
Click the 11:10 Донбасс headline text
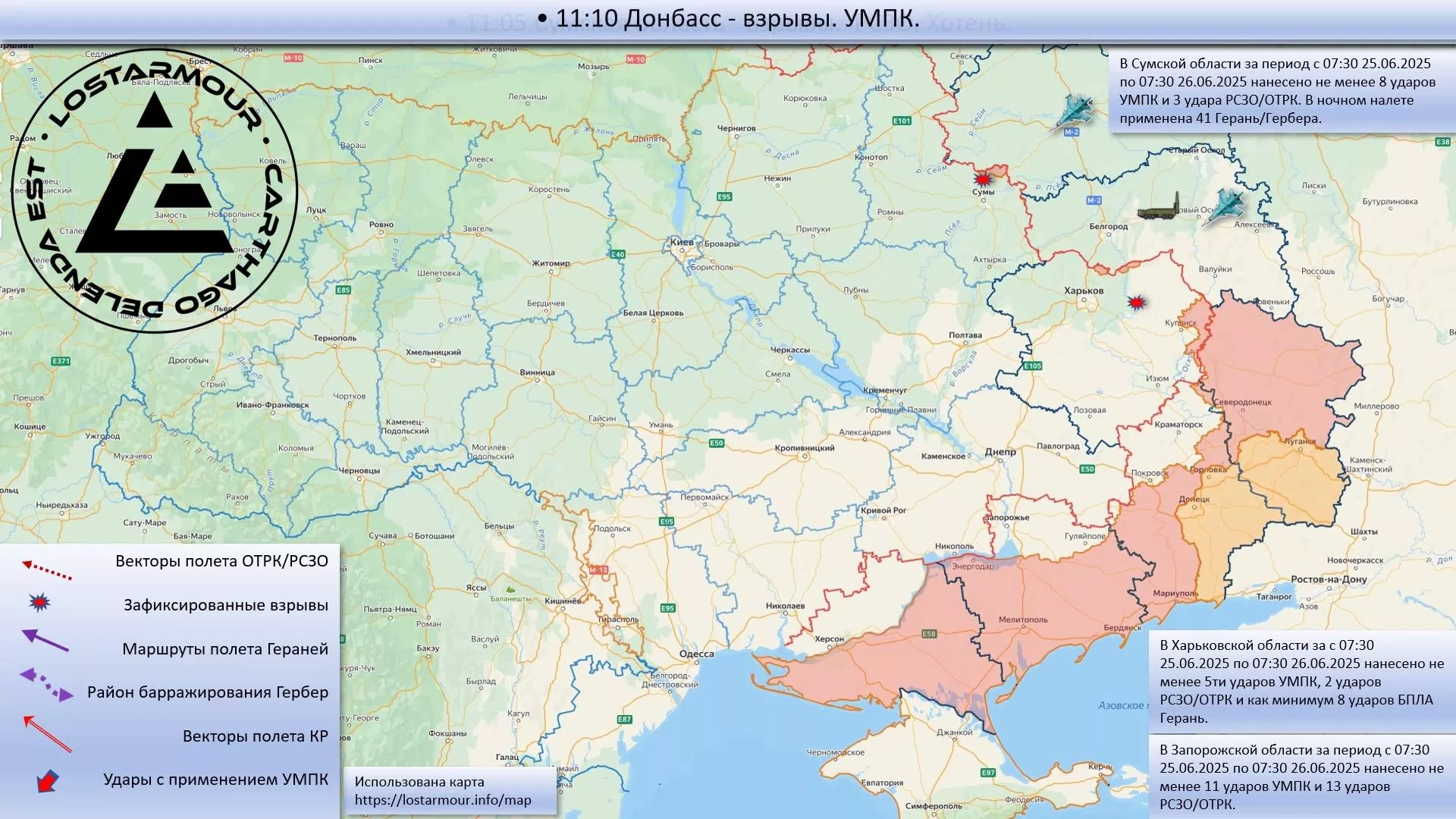[728, 19]
